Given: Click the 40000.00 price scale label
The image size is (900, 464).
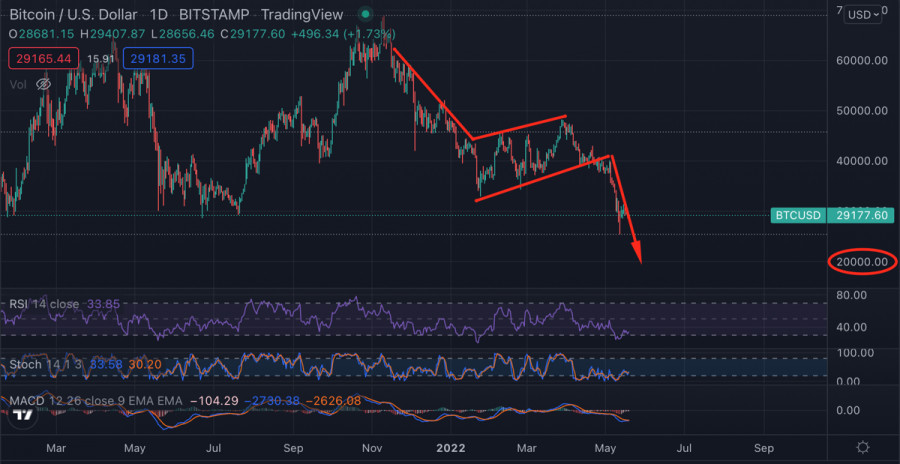Looking at the screenshot, I should point(861,160).
